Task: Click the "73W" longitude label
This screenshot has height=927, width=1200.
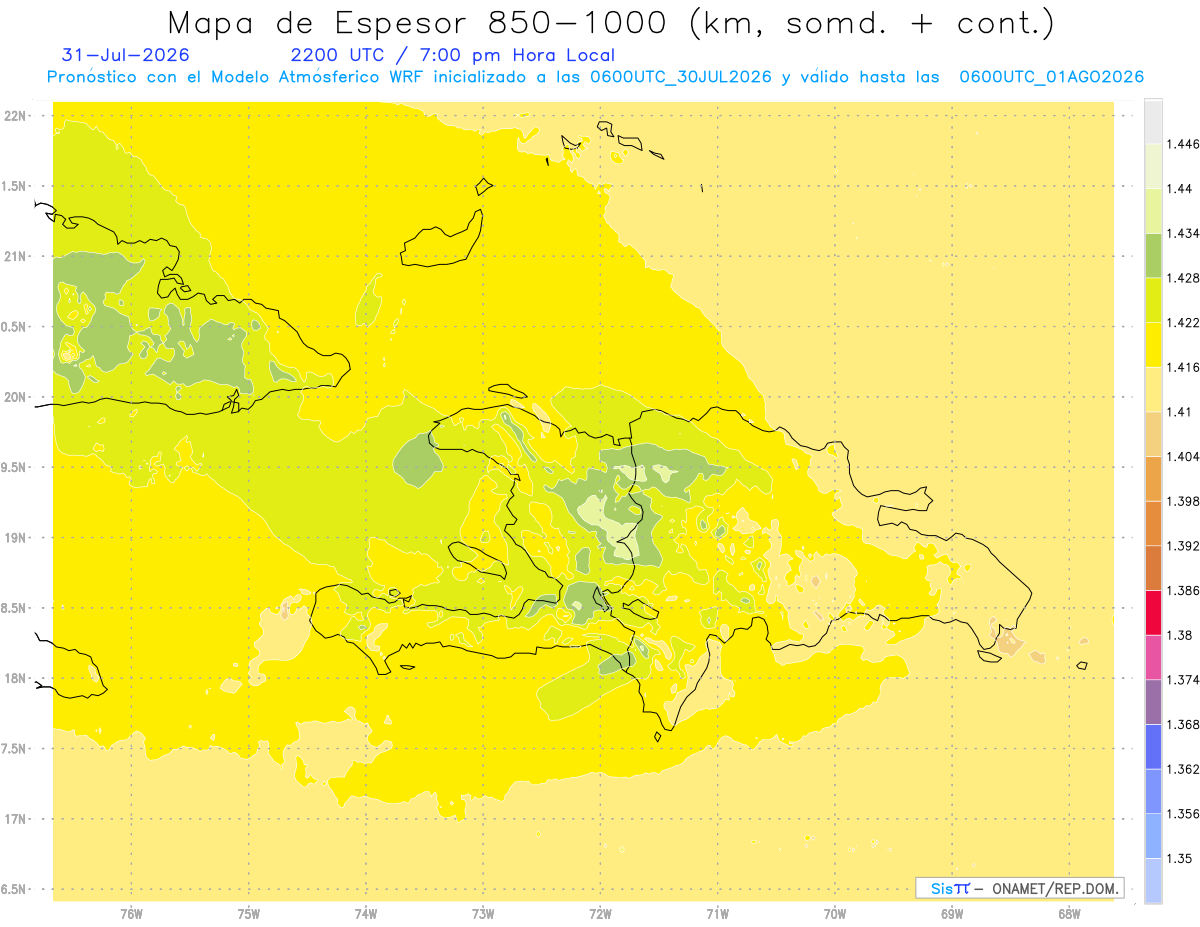Action: tap(483, 914)
